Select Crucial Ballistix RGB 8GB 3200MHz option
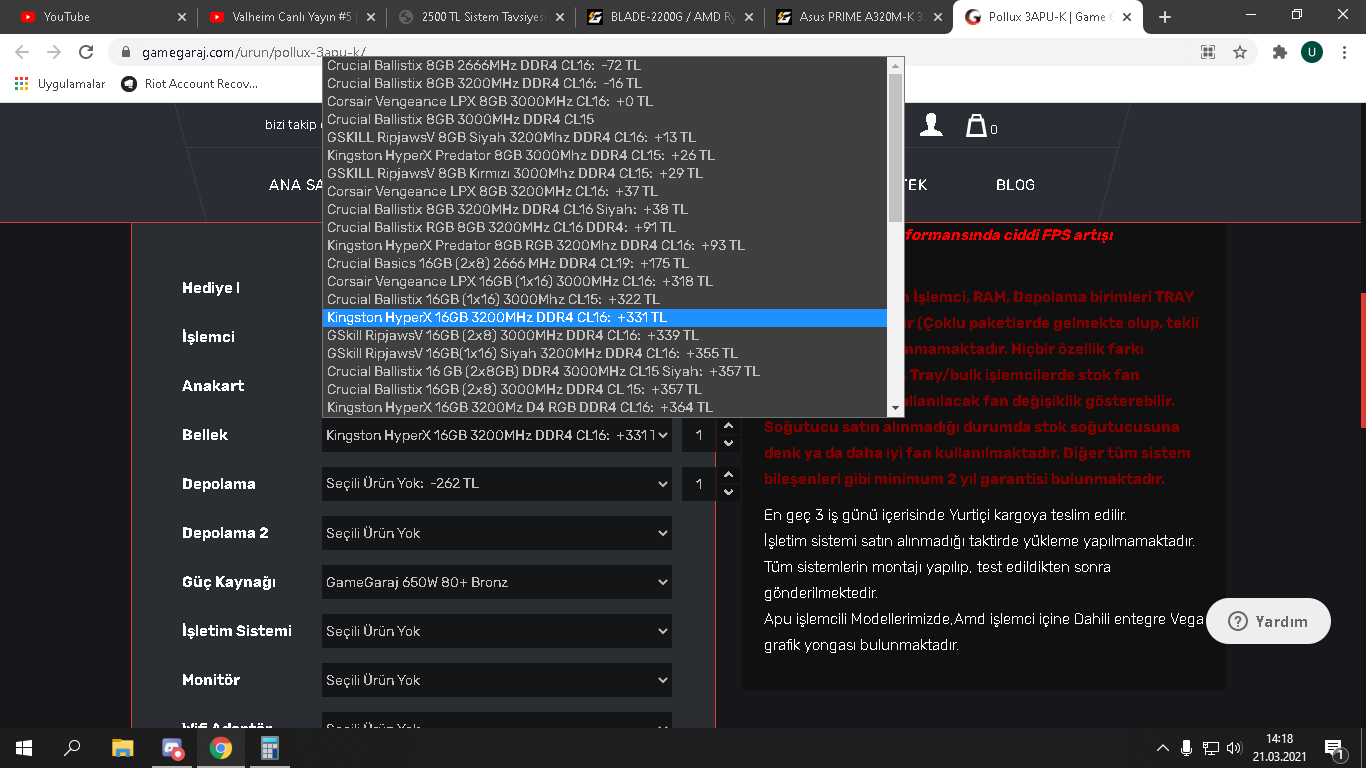 [x=604, y=227]
